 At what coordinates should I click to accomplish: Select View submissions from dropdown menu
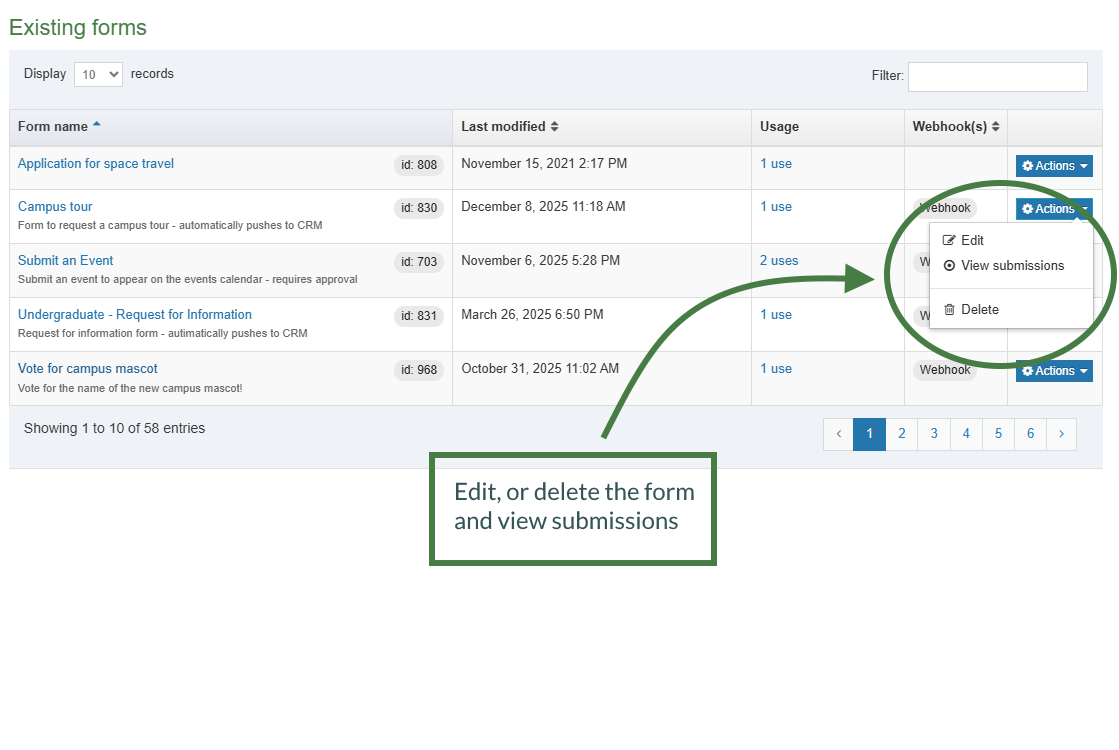point(1011,266)
